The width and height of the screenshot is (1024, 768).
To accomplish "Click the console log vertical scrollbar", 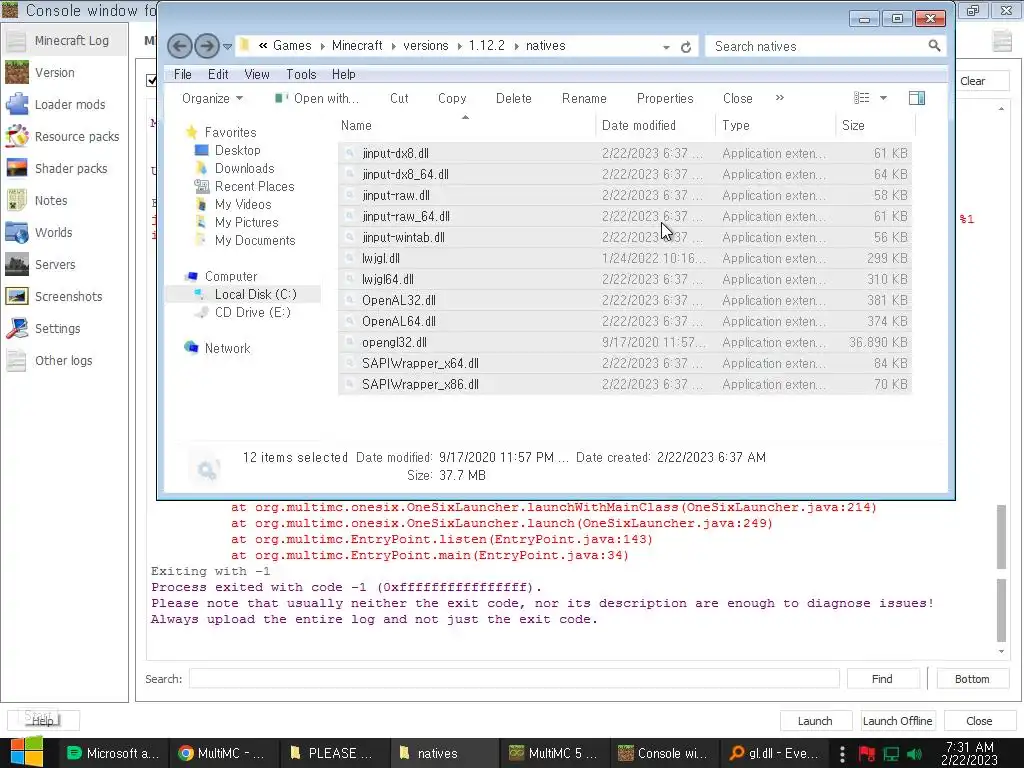I will tap(1001, 572).
